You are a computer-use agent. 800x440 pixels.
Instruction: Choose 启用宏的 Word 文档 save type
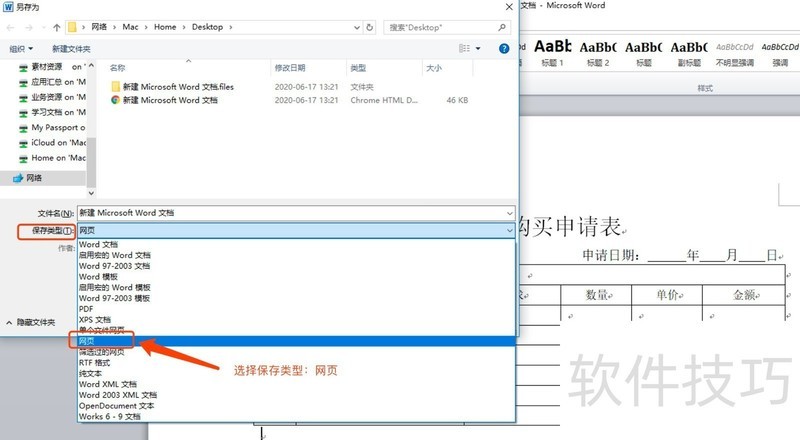(x=296, y=255)
